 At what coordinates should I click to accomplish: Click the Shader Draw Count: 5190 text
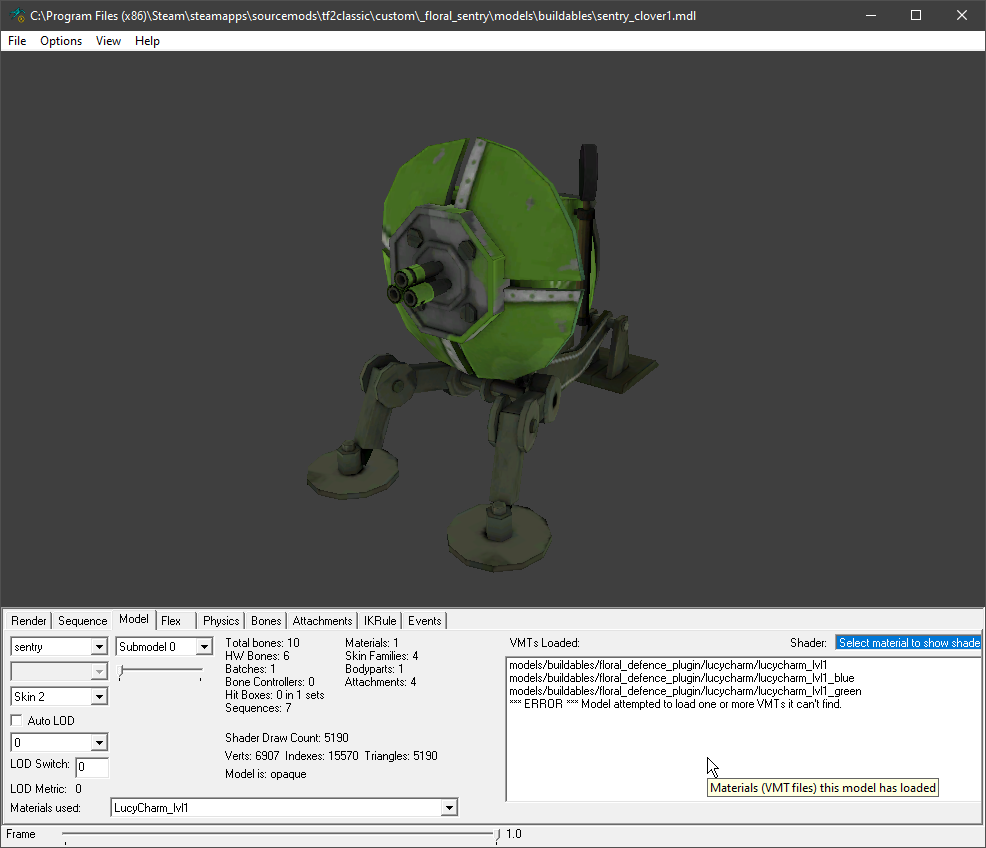pyautogui.click(x=287, y=737)
